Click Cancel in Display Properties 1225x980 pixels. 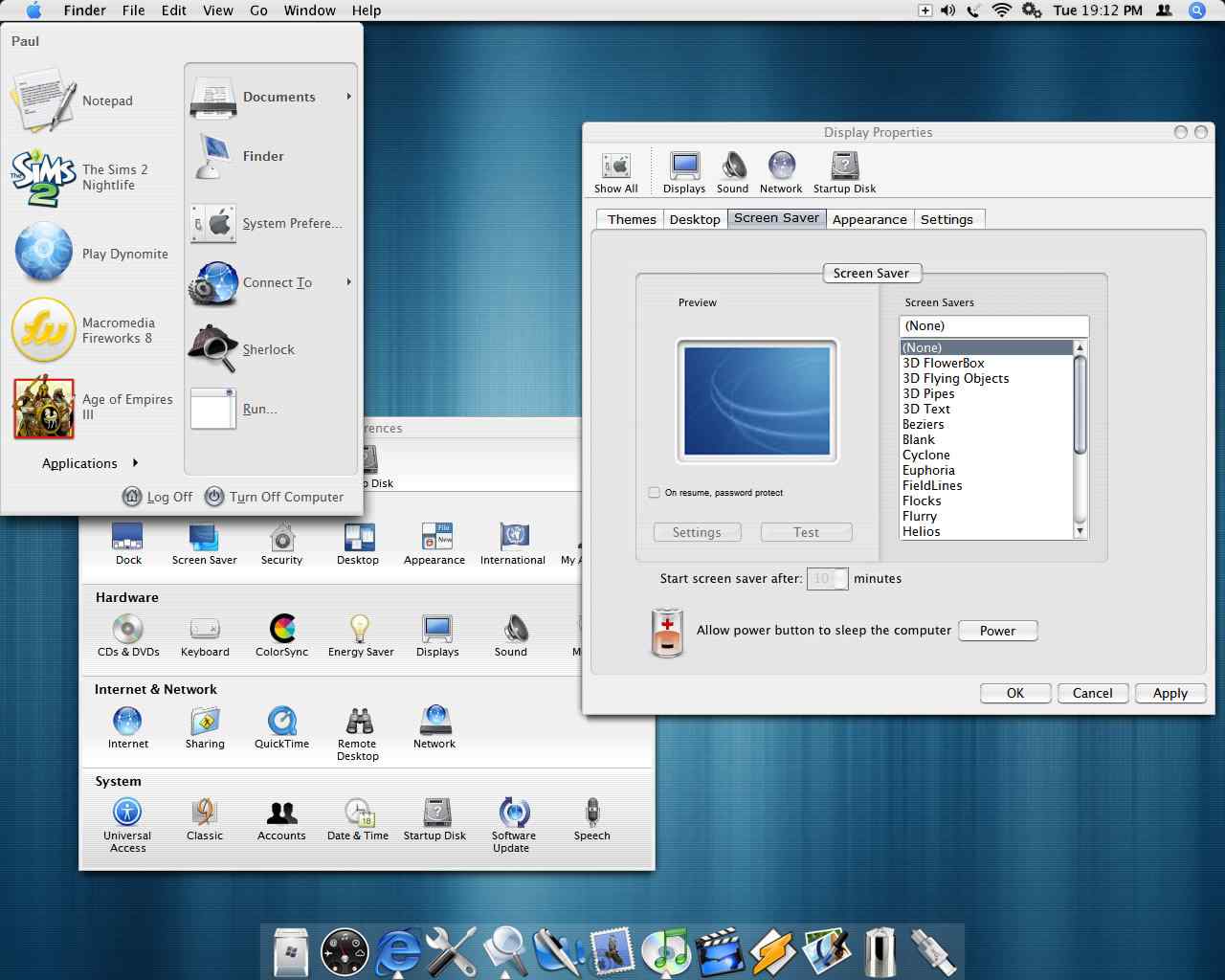pos(1093,693)
